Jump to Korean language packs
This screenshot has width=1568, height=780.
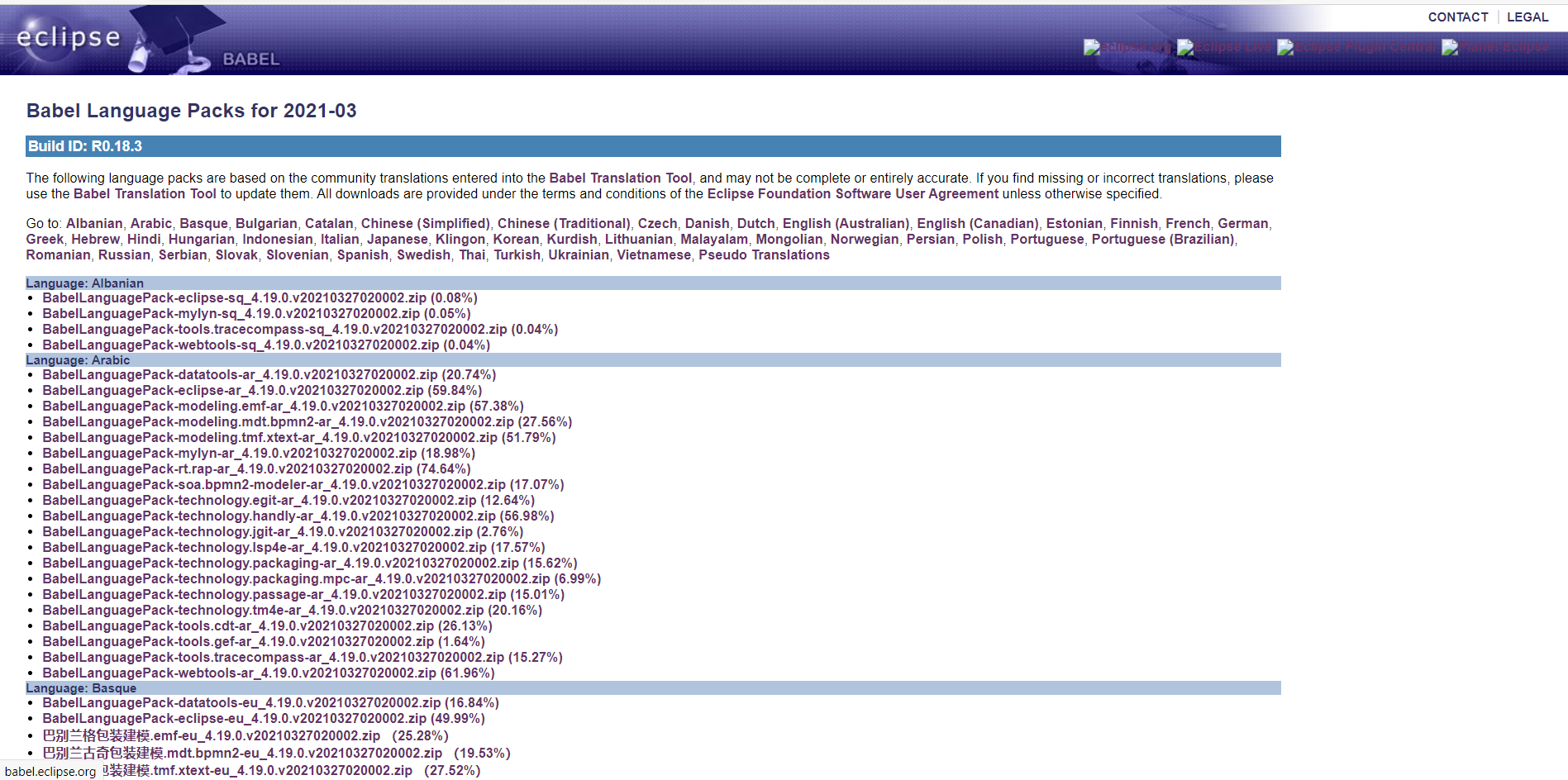click(516, 240)
